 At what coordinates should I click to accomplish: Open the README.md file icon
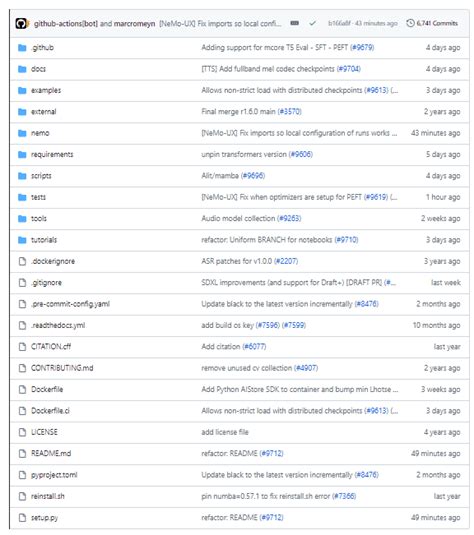[22, 453]
